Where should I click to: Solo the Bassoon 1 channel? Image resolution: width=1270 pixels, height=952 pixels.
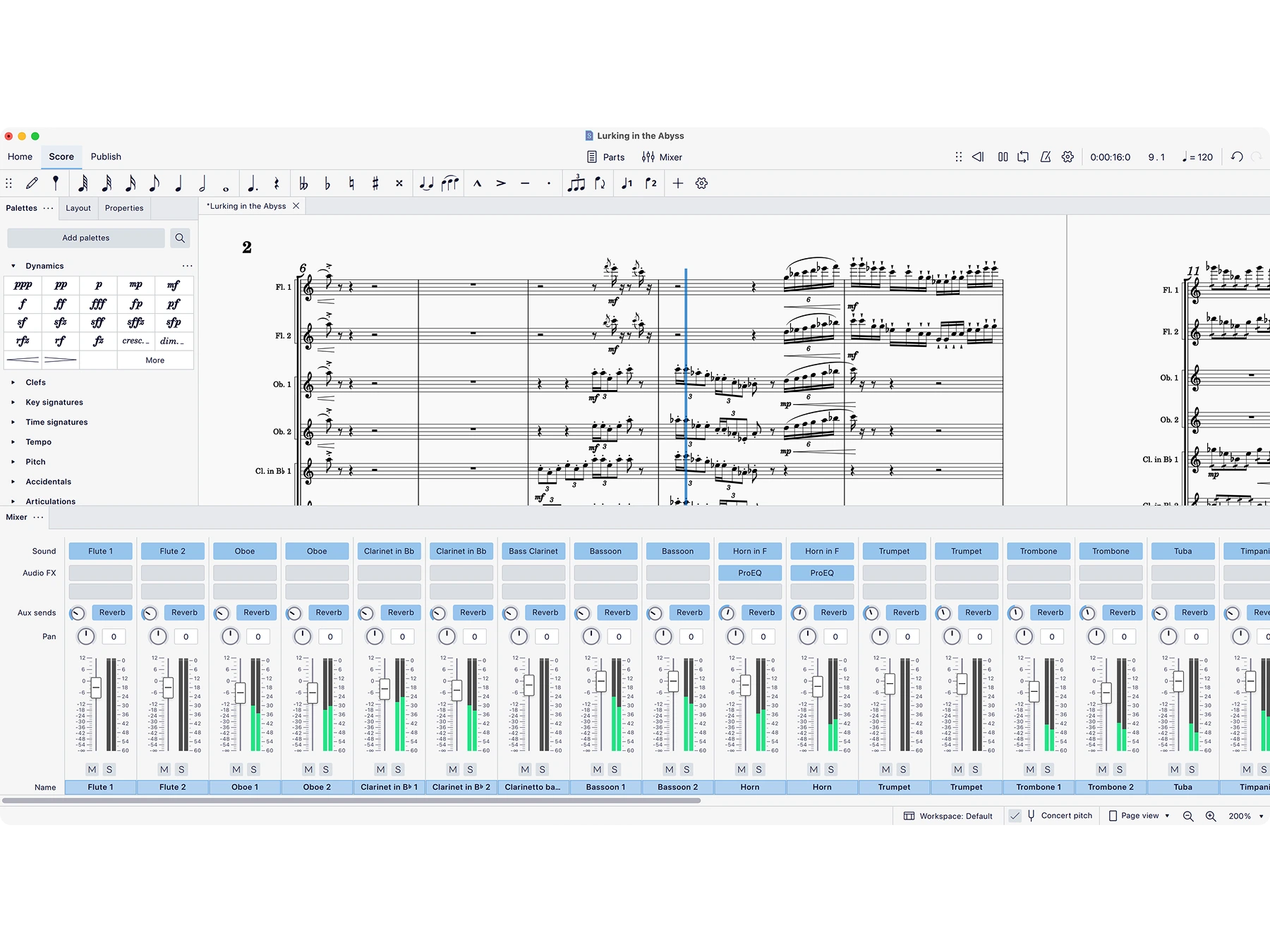pos(615,769)
